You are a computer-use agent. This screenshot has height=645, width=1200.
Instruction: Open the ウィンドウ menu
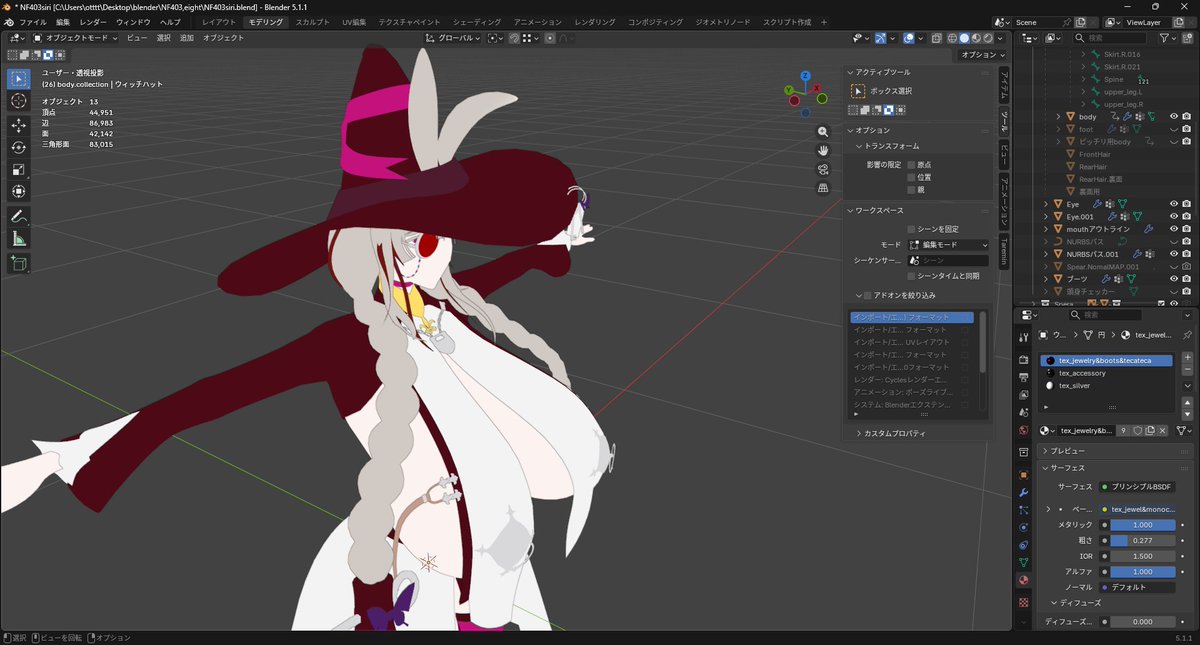pos(133,22)
